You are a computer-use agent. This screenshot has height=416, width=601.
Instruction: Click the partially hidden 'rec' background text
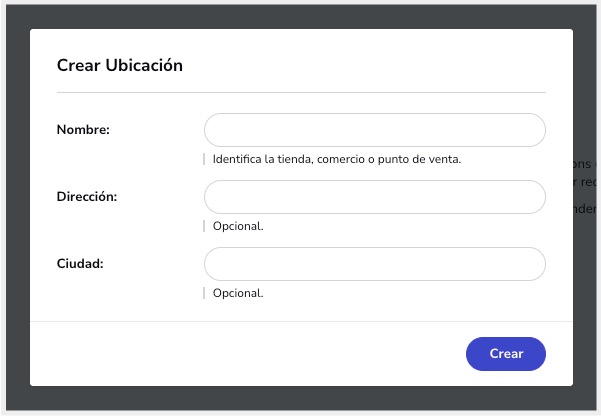point(585,182)
